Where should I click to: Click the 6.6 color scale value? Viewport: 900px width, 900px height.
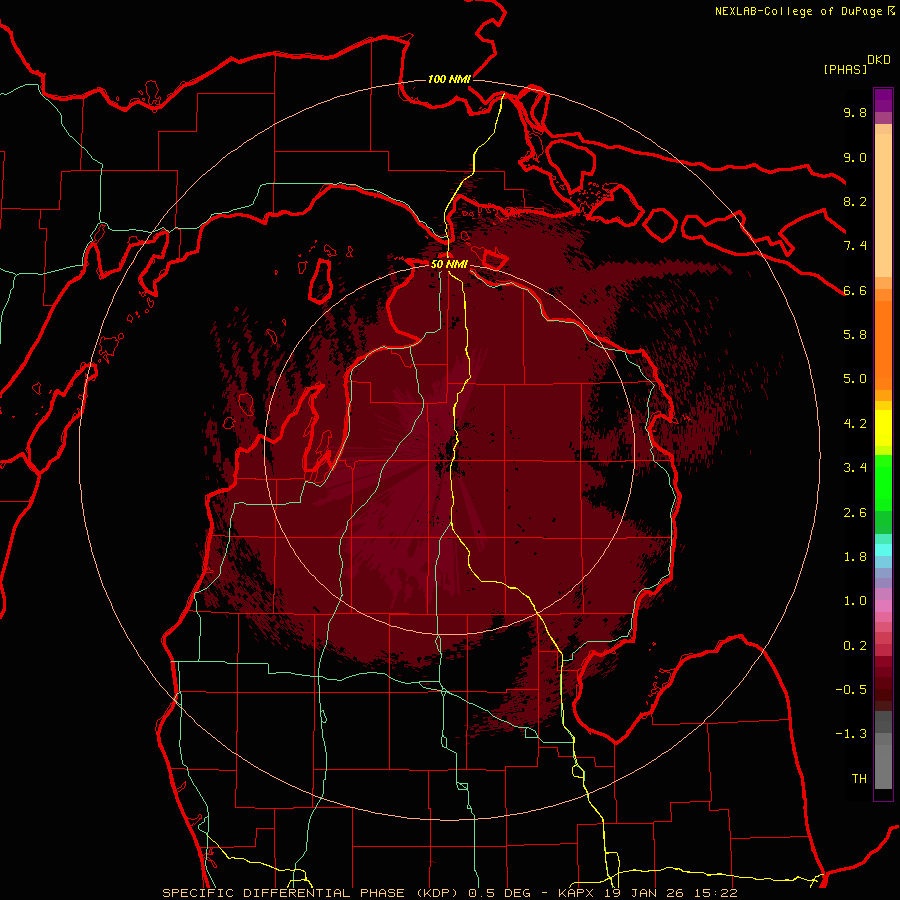855,290
